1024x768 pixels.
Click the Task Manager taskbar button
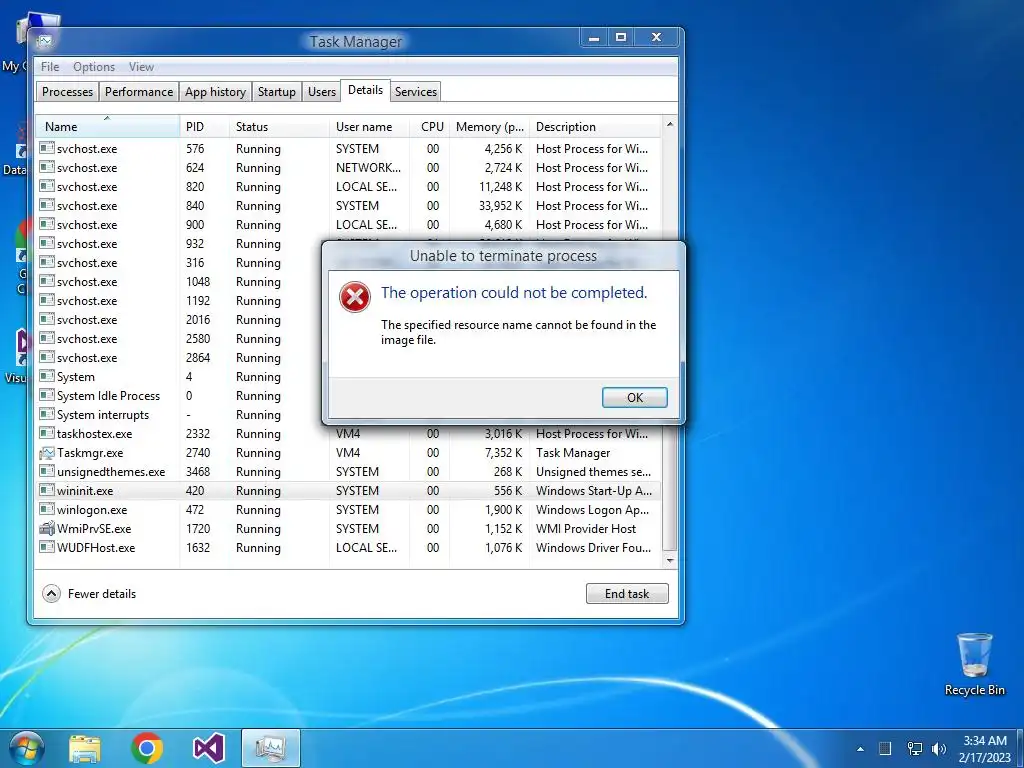[x=271, y=748]
